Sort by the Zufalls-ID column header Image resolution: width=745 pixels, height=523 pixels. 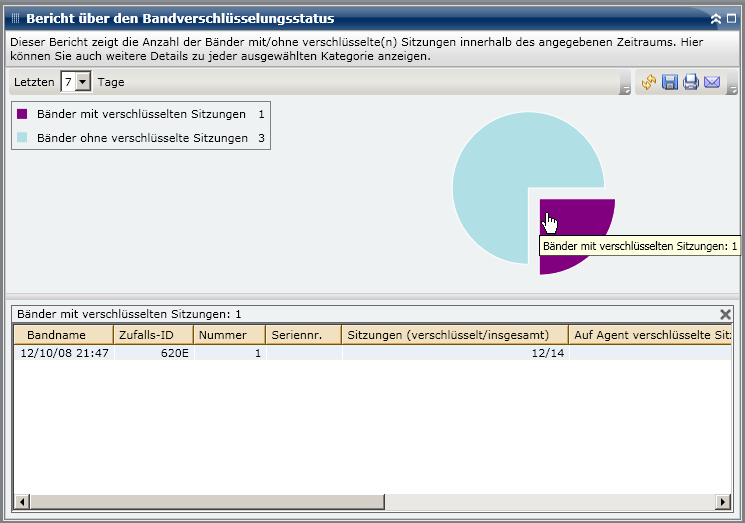click(153, 335)
